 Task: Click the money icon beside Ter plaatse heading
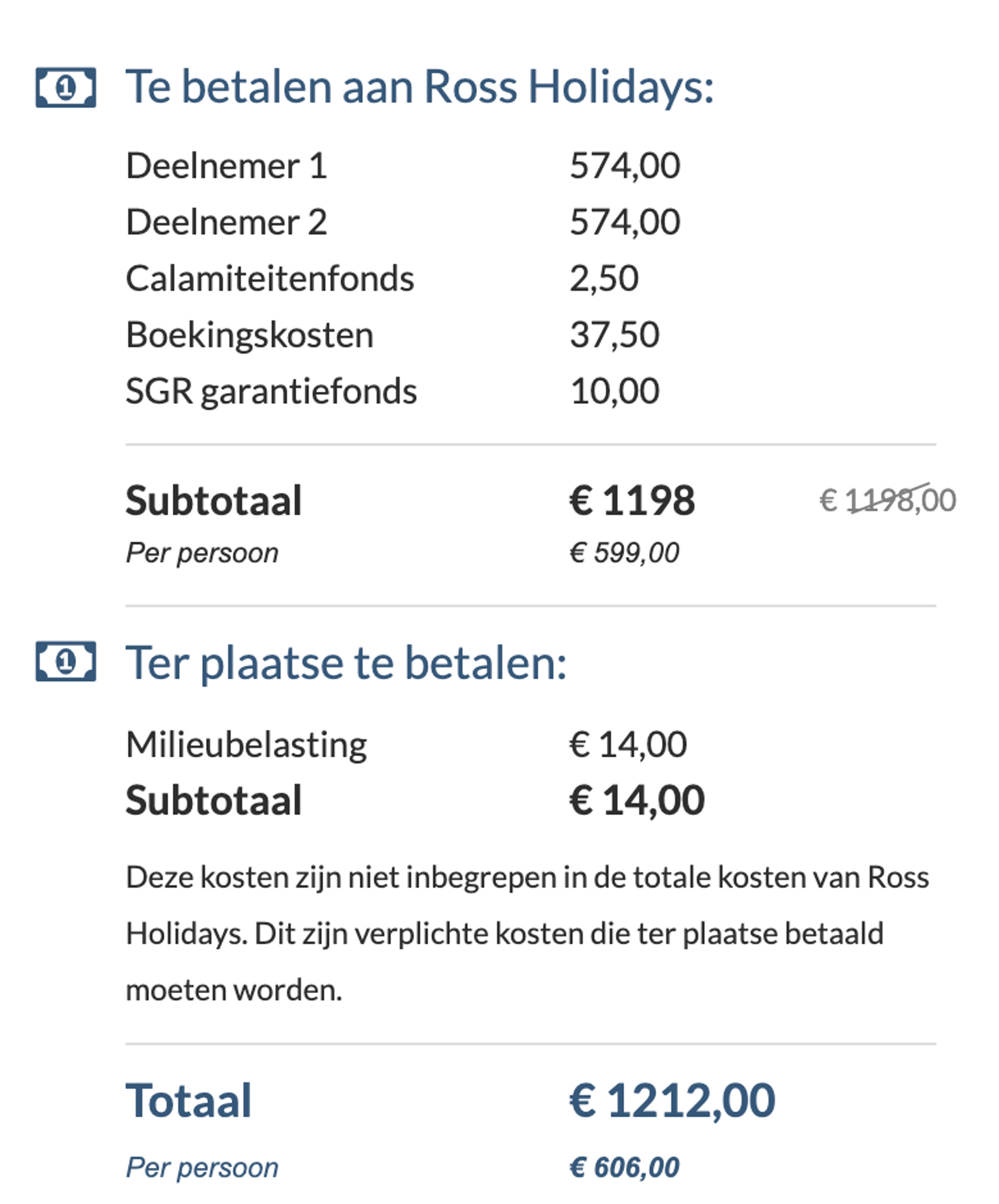tap(65, 661)
